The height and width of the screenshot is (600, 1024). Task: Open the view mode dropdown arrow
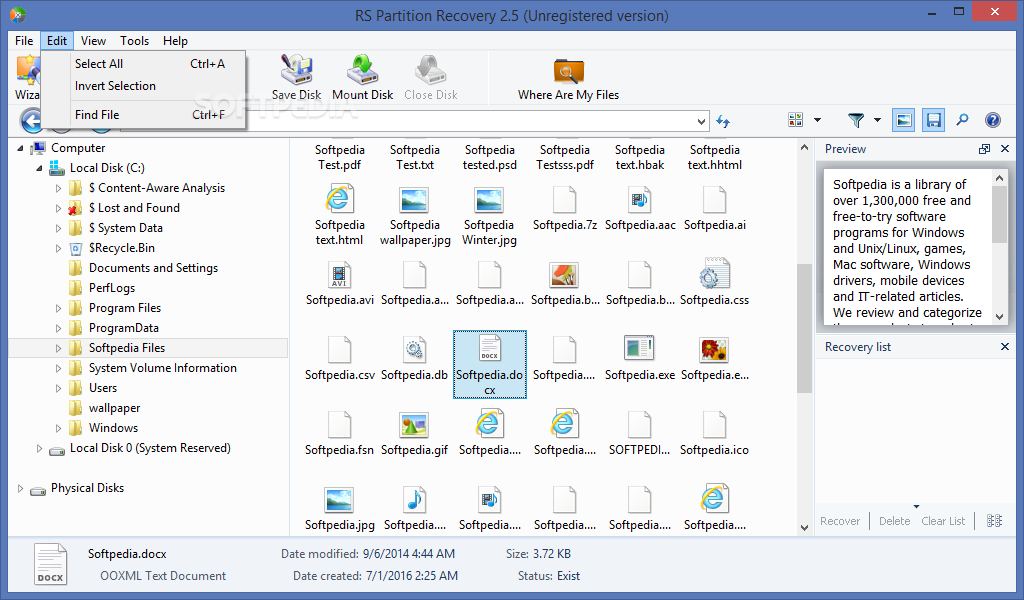click(x=817, y=120)
